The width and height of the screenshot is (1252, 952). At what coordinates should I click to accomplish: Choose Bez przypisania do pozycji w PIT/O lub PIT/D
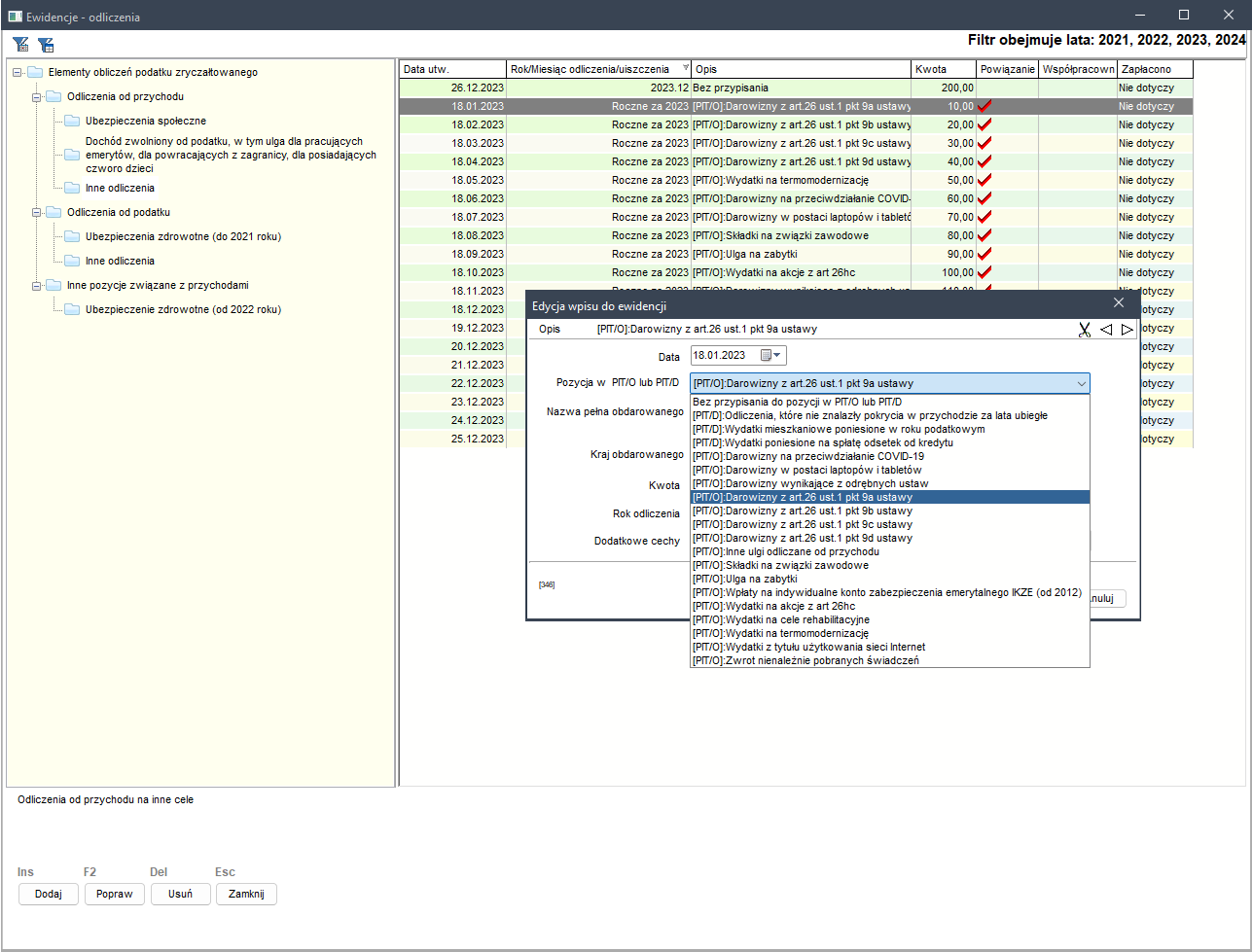click(890, 402)
